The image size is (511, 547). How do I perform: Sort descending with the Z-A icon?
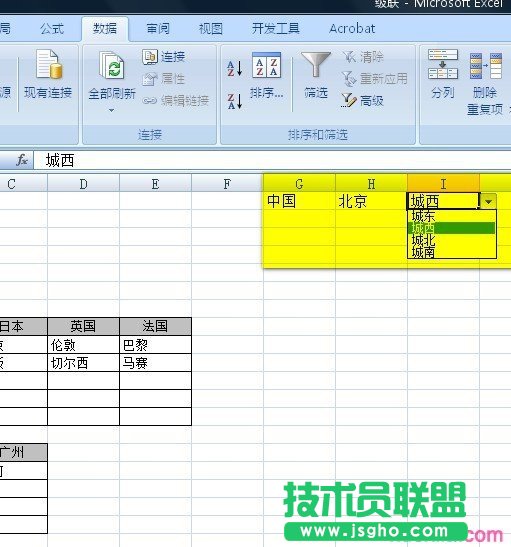[234, 101]
